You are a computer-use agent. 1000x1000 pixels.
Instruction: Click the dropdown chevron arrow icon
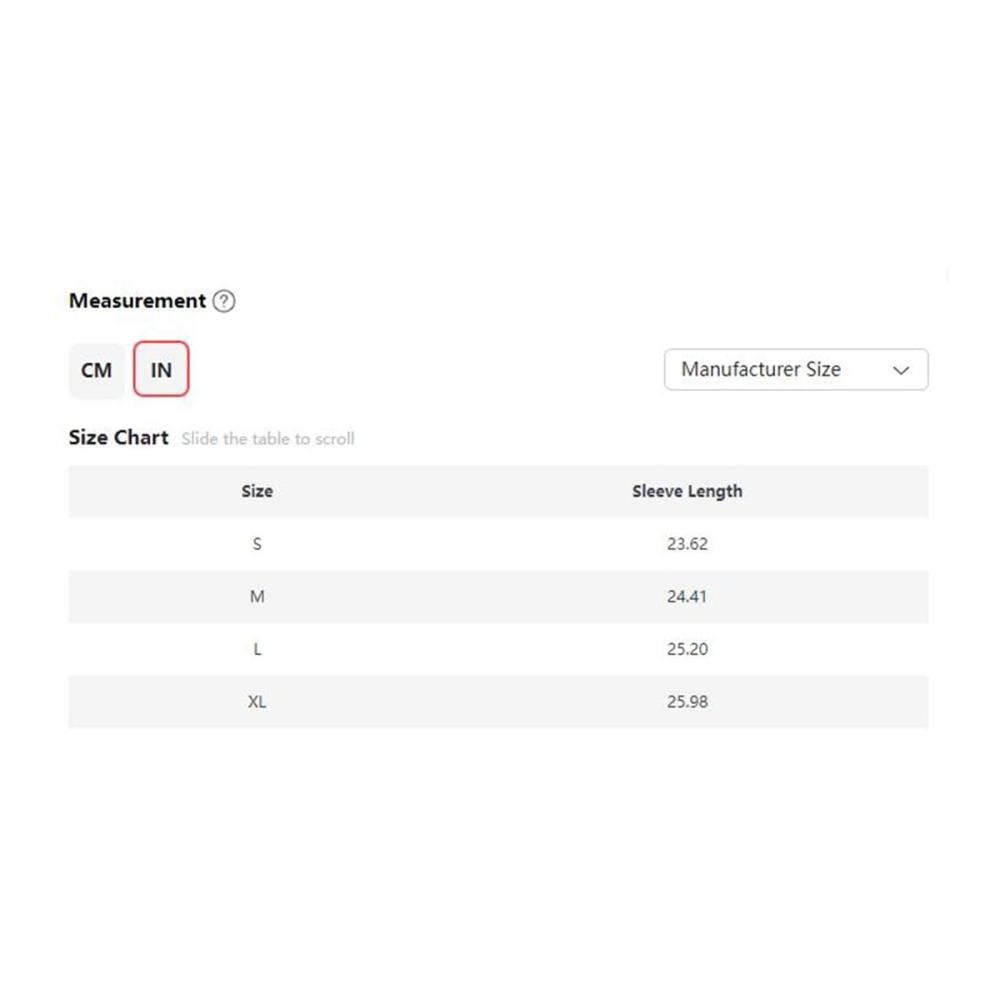(x=901, y=370)
